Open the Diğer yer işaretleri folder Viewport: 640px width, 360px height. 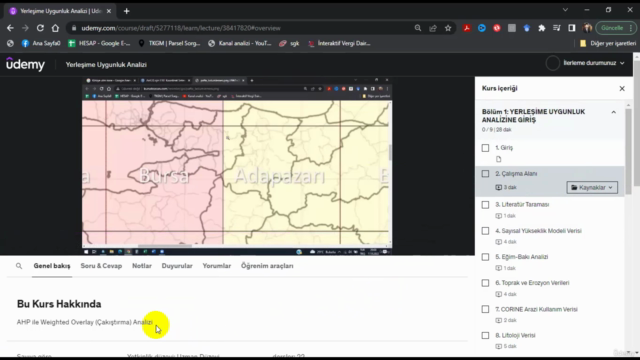click(608, 43)
